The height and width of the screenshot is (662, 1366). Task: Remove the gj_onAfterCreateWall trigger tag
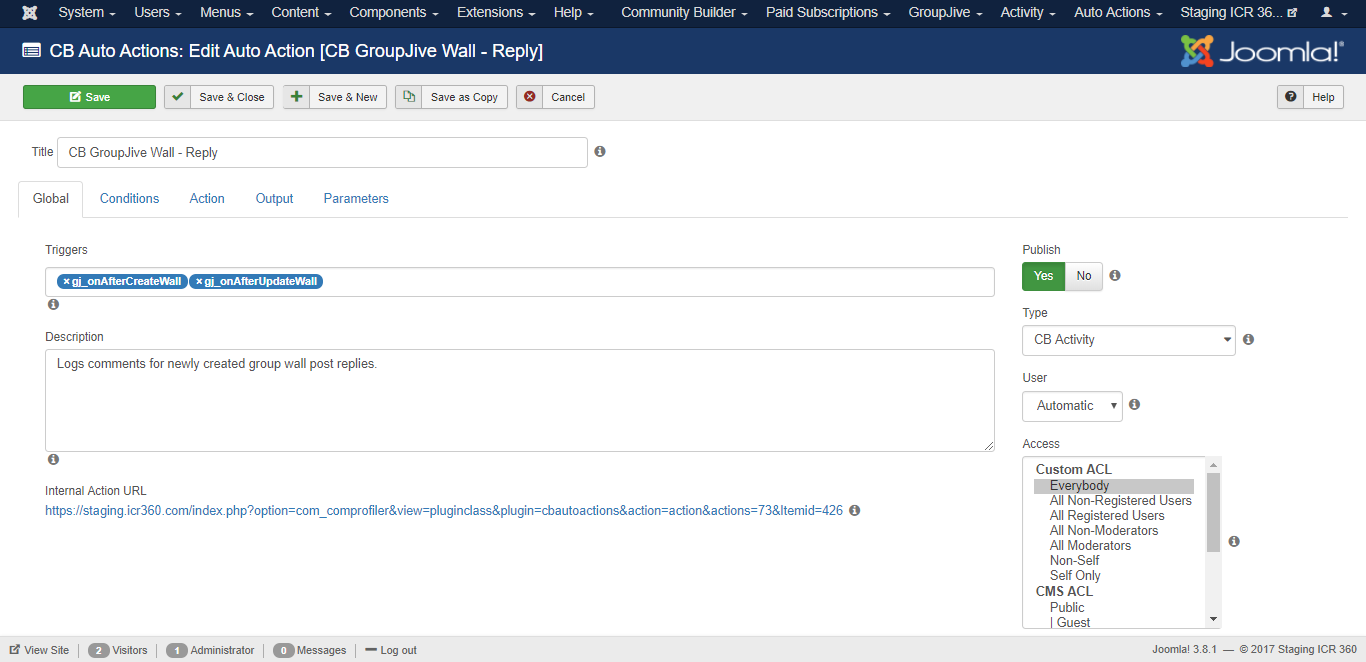(67, 282)
